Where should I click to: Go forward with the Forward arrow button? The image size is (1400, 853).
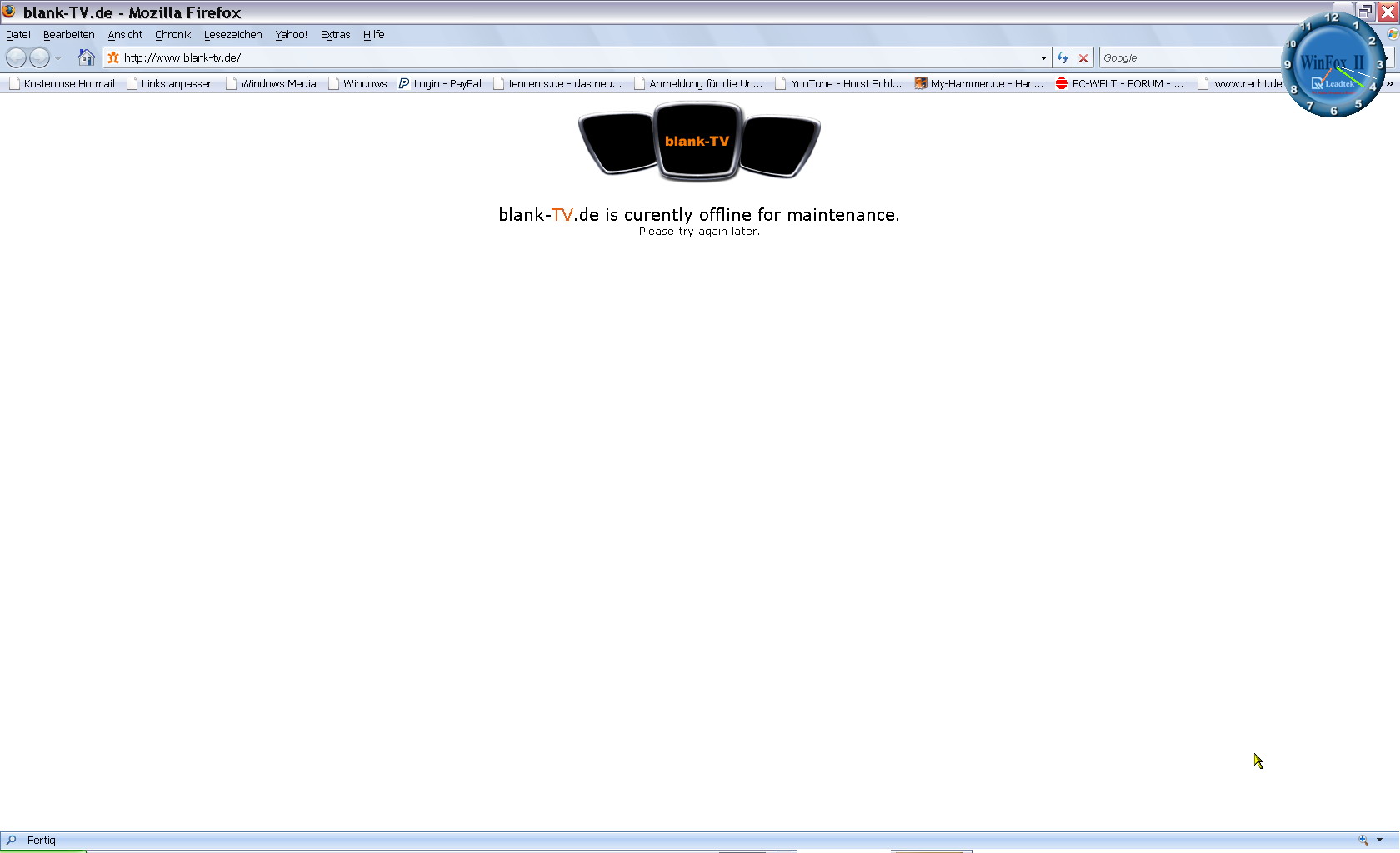coord(39,57)
